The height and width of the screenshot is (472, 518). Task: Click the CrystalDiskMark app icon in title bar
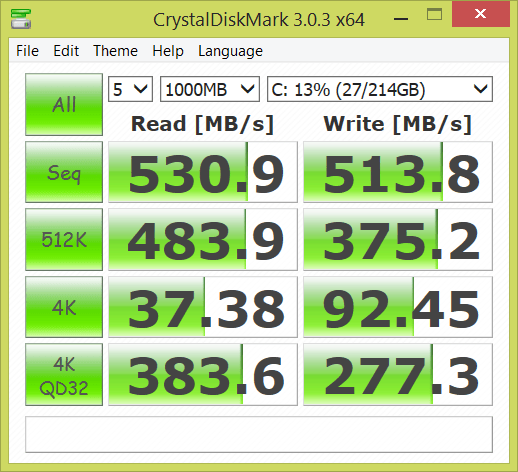pyautogui.click(x=21, y=19)
